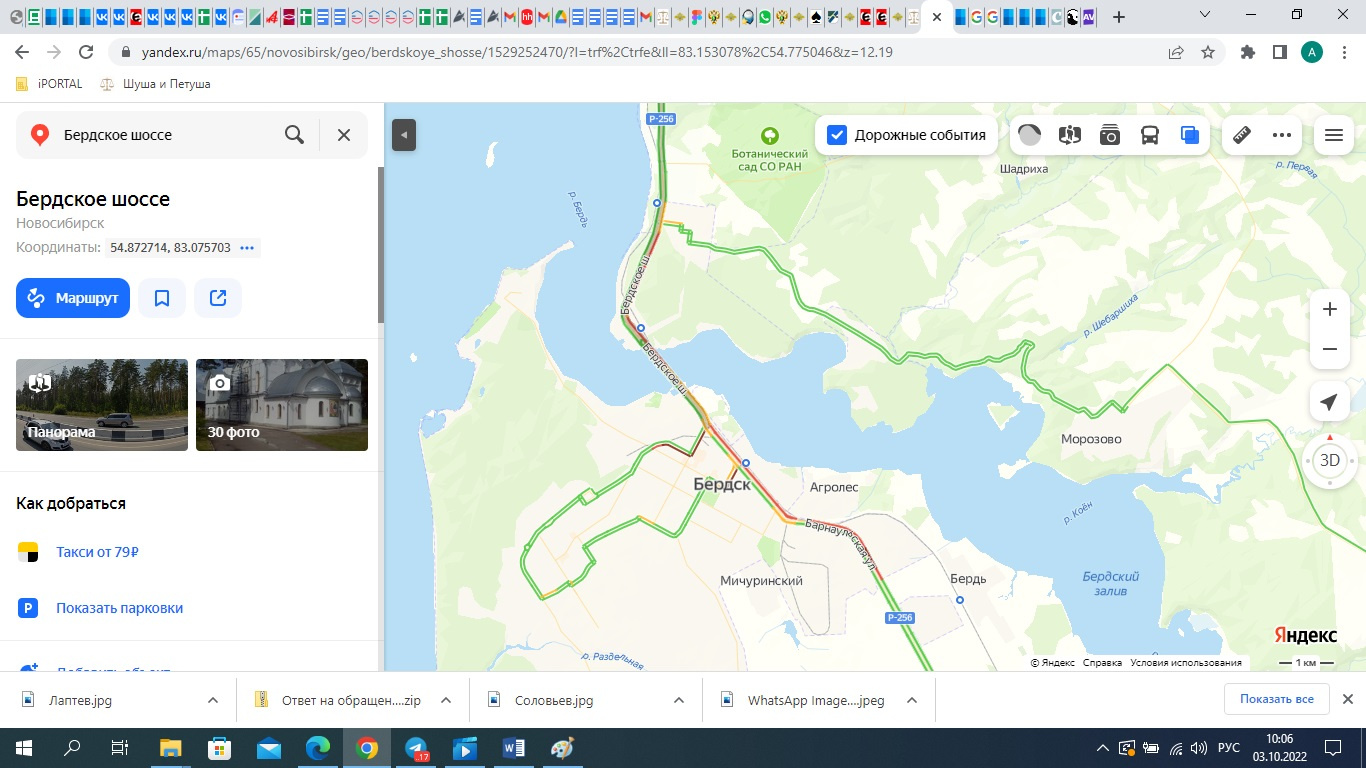Enable street panoramas layer icon
The image size is (1366, 768).
[1070, 135]
